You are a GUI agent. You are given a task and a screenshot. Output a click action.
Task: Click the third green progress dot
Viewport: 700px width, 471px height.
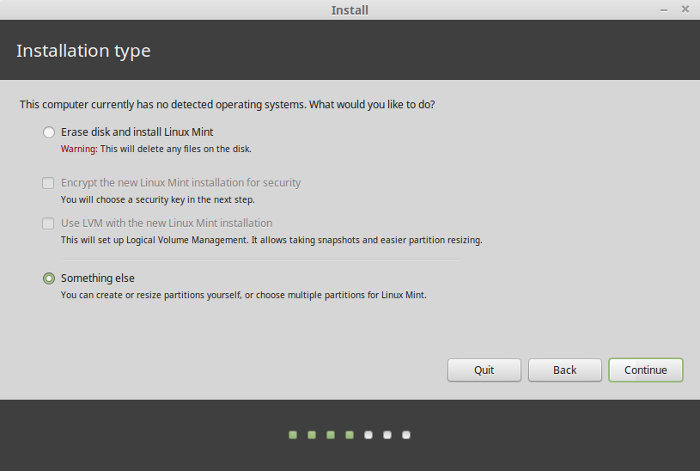point(330,435)
